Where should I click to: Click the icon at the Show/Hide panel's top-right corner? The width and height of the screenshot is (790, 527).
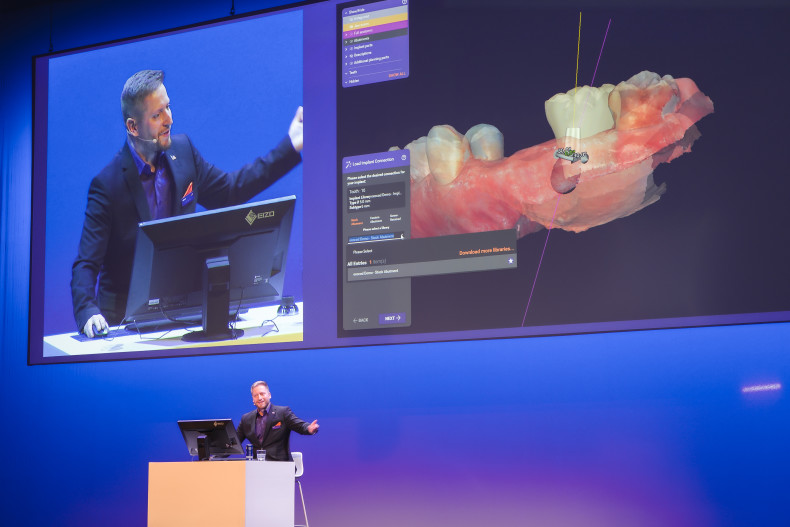pyautogui.click(x=404, y=2)
